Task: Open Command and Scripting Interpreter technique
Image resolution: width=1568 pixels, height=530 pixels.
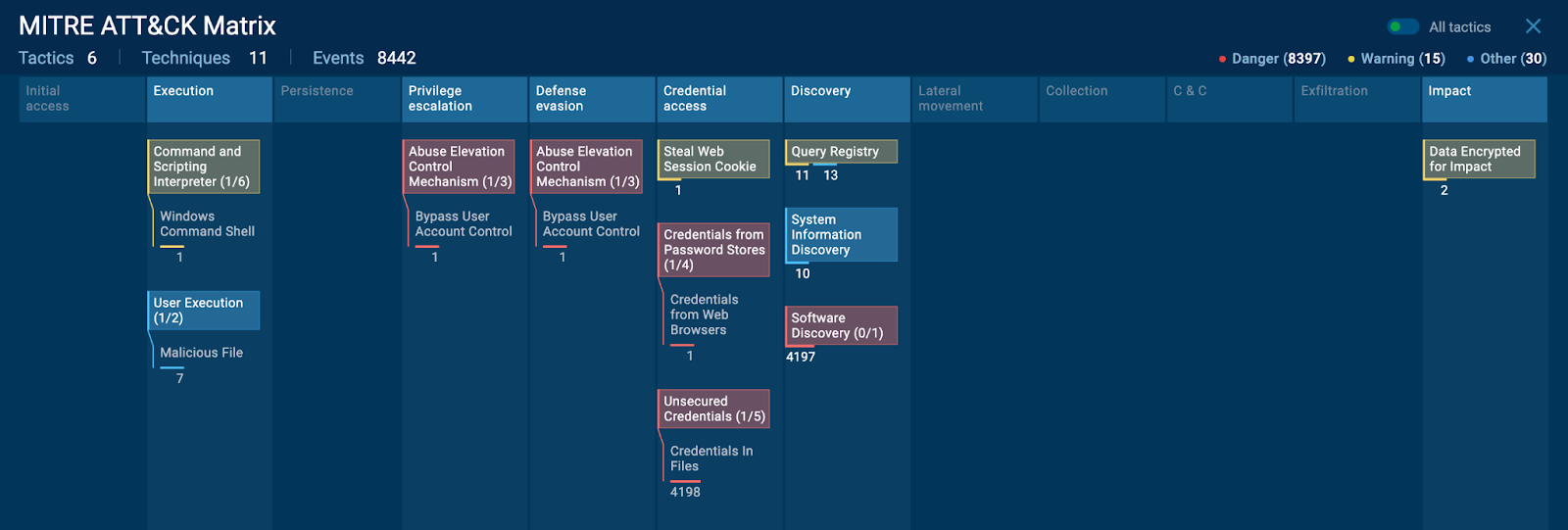Action: click(x=204, y=167)
